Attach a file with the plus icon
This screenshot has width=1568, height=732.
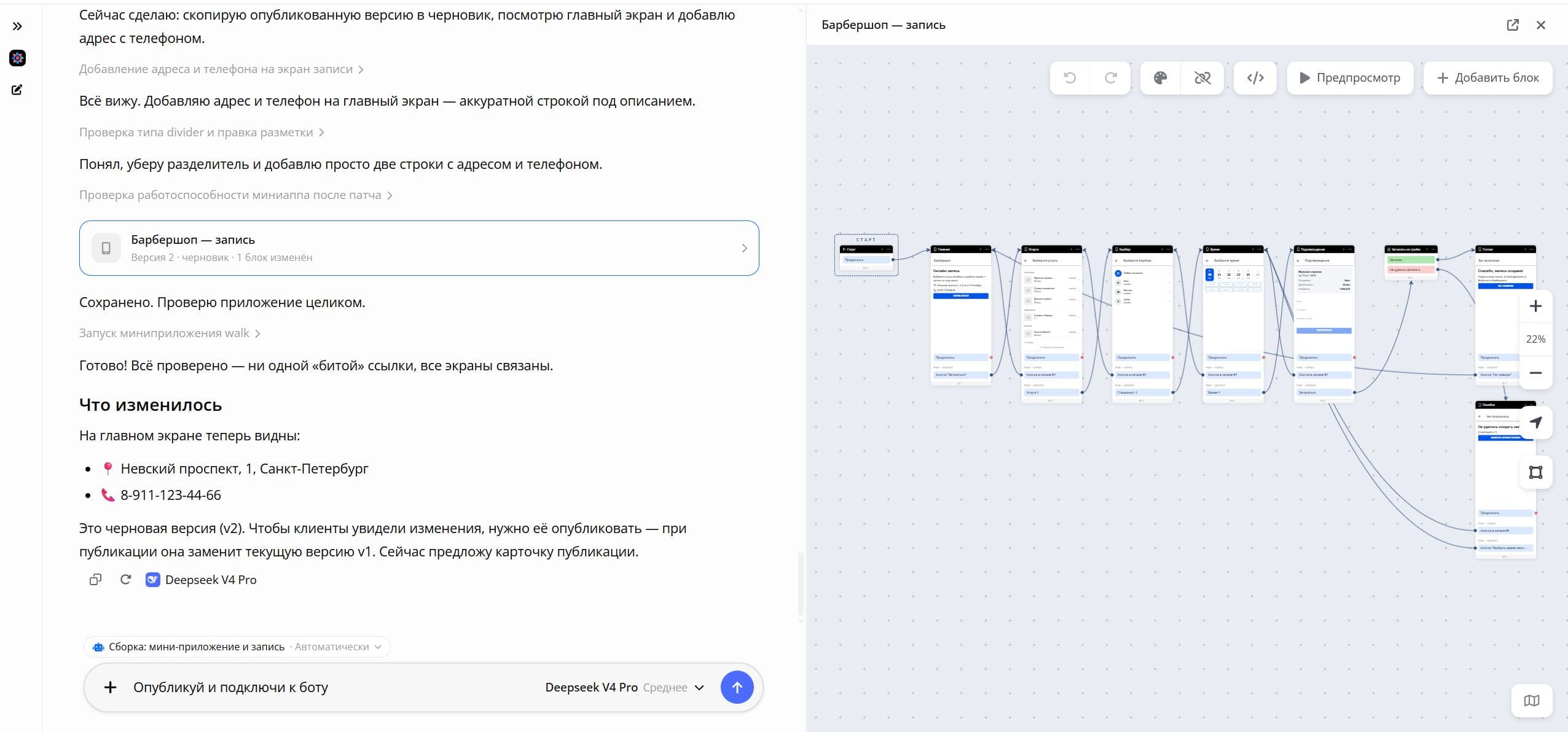point(110,687)
